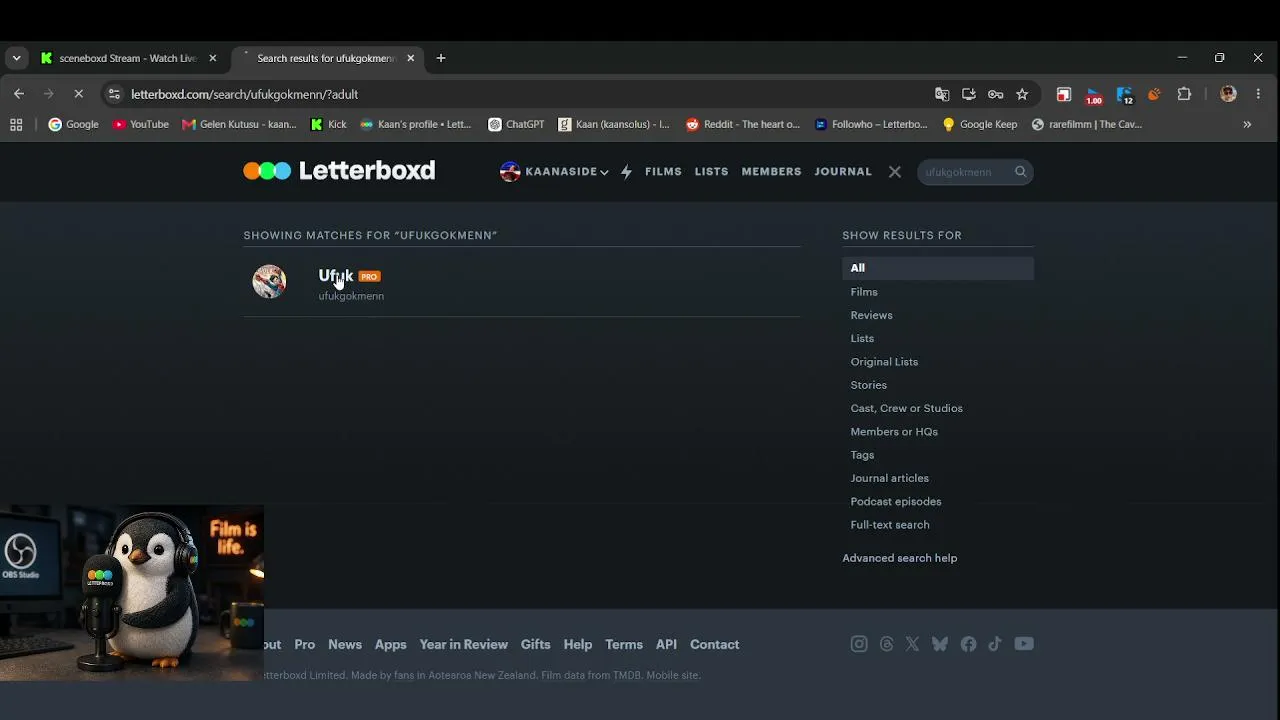Open Ufuk's profile avatar
This screenshot has height=720, width=1280.
pyautogui.click(x=269, y=282)
